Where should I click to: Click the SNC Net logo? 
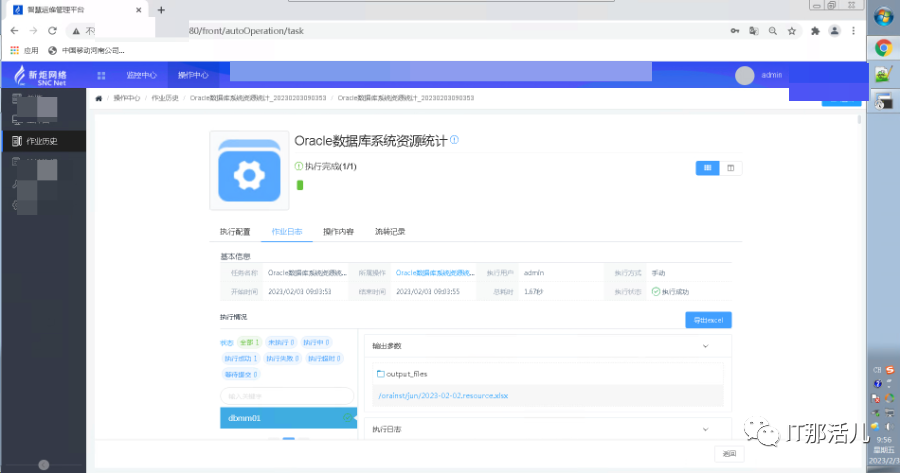[40, 75]
